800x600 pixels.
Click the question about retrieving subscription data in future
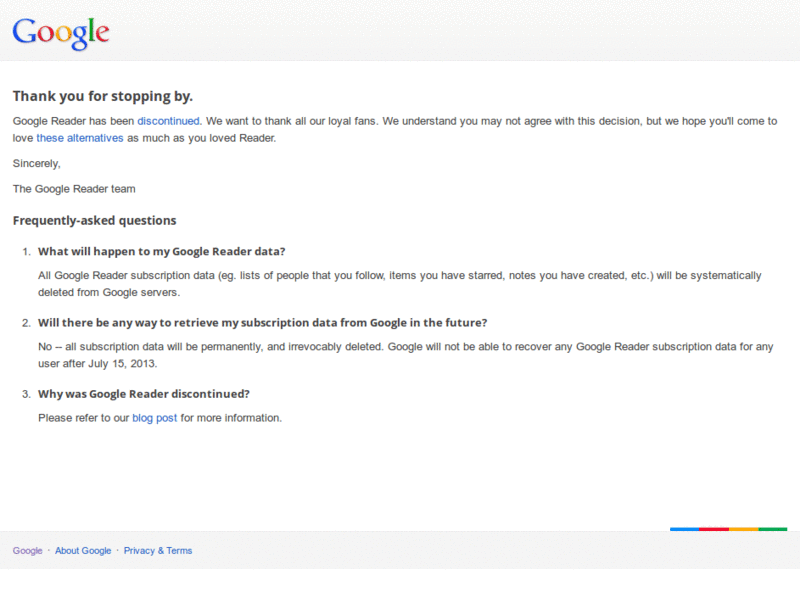click(x=263, y=323)
